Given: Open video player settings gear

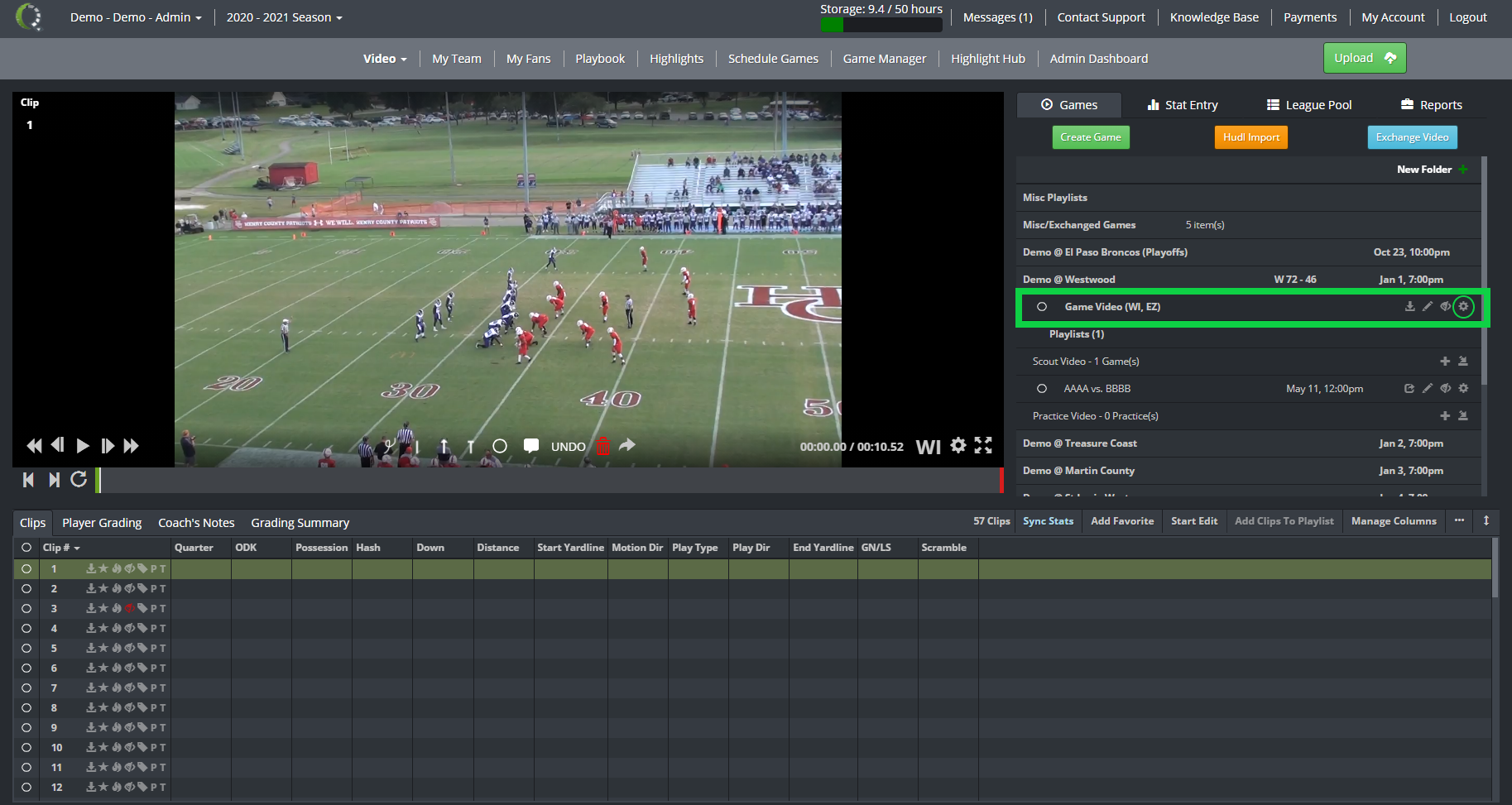Looking at the screenshot, I should 958,445.
